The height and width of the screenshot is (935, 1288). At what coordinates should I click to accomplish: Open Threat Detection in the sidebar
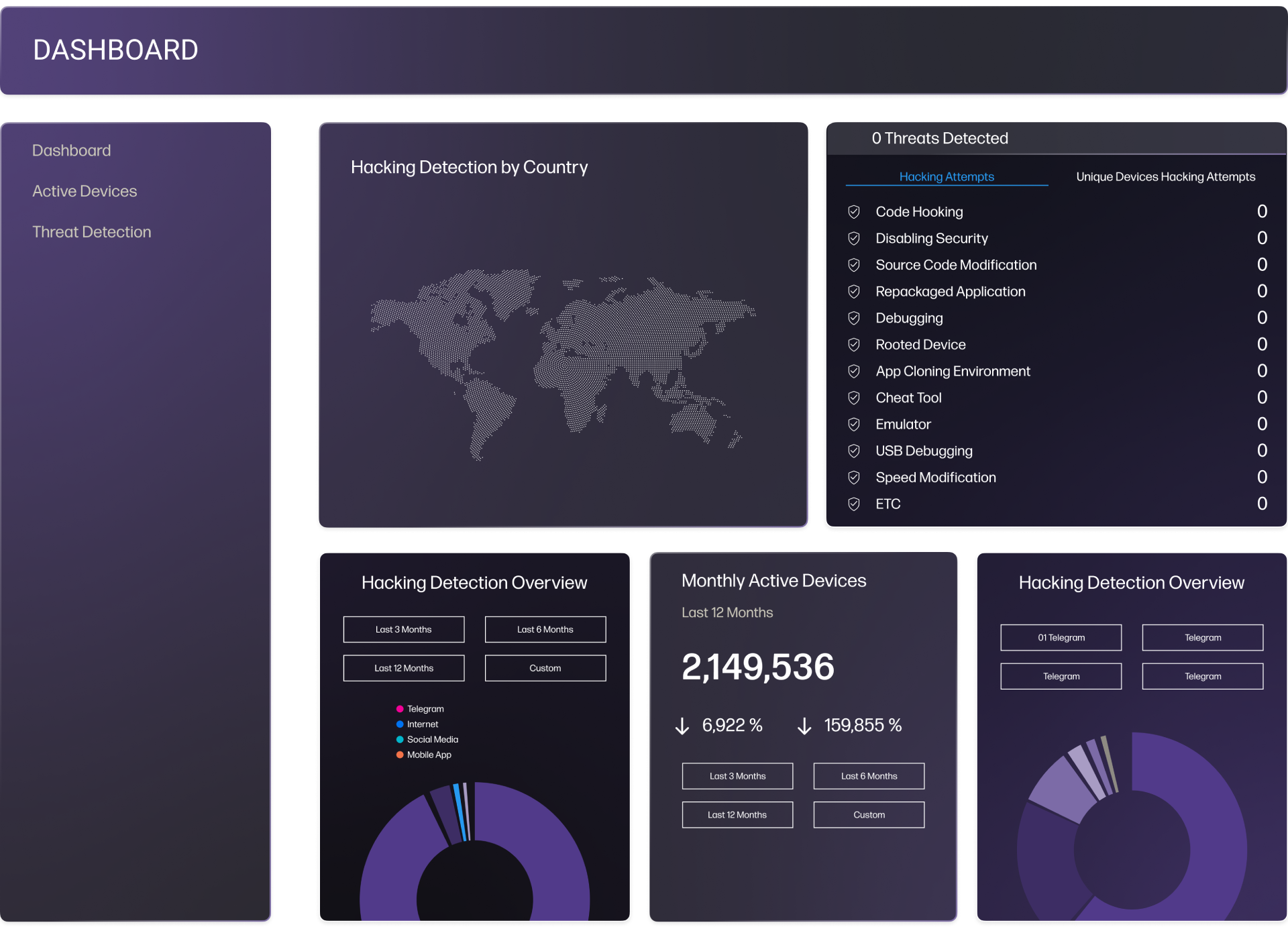click(x=91, y=231)
